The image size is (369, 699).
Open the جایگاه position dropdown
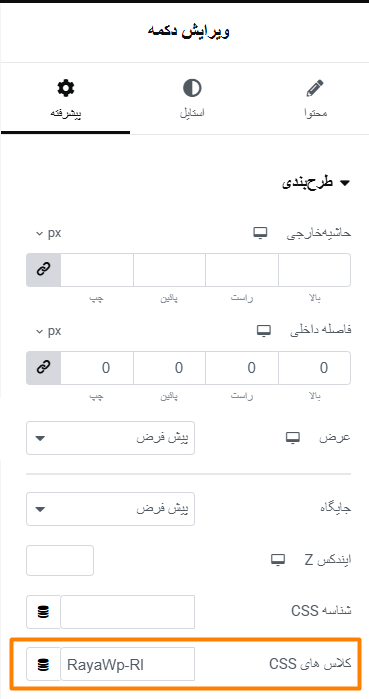click(111, 509)
